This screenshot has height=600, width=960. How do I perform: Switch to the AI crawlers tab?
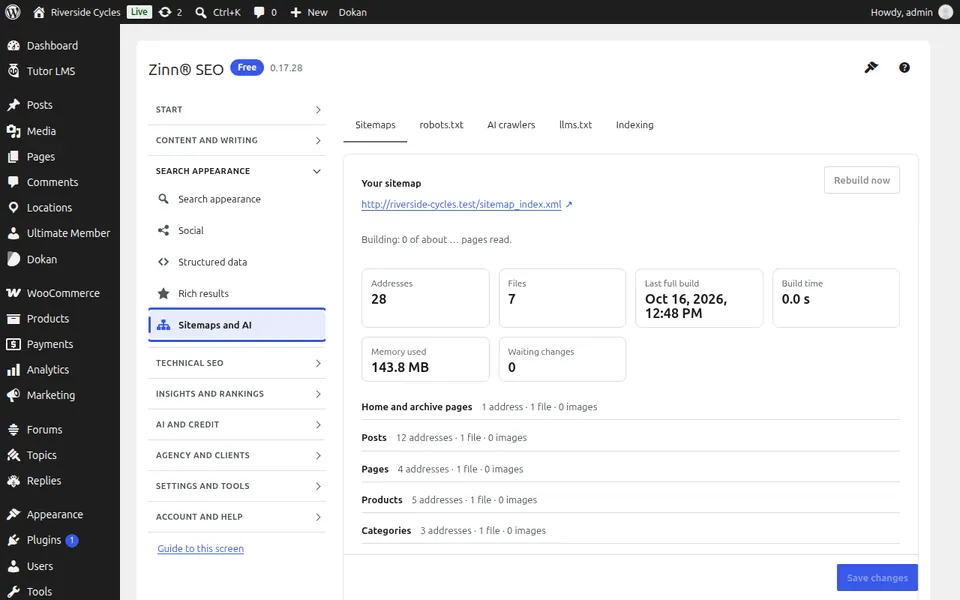[511, 125]
